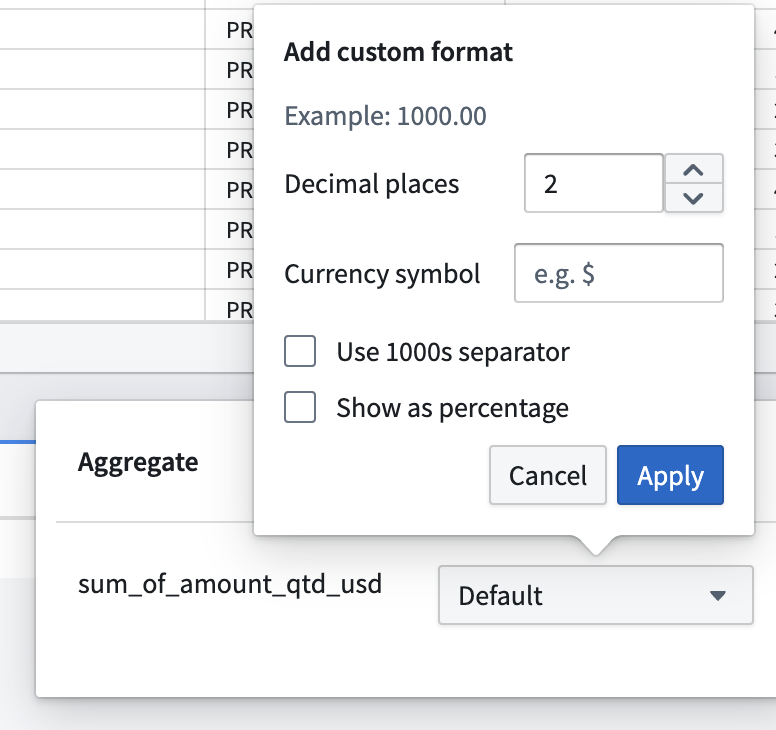
Task: Click the Use 1000s separator label text
Action: (453, 352)
